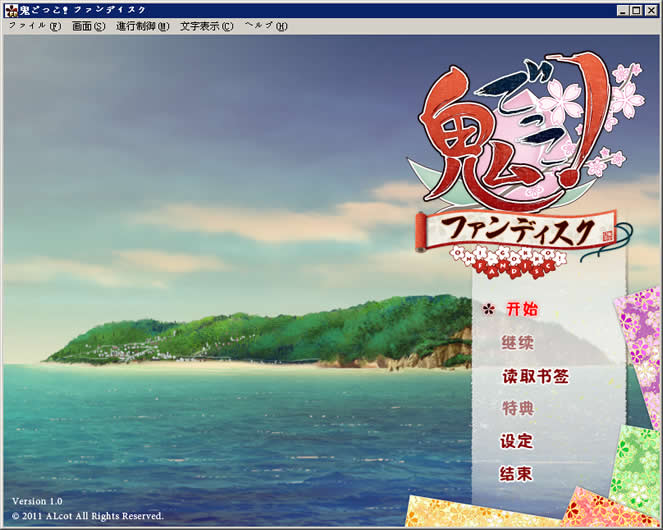This screenshot has width=663, height=530.
Task: Open the 画面(S) menu
Action: (88, 26)
